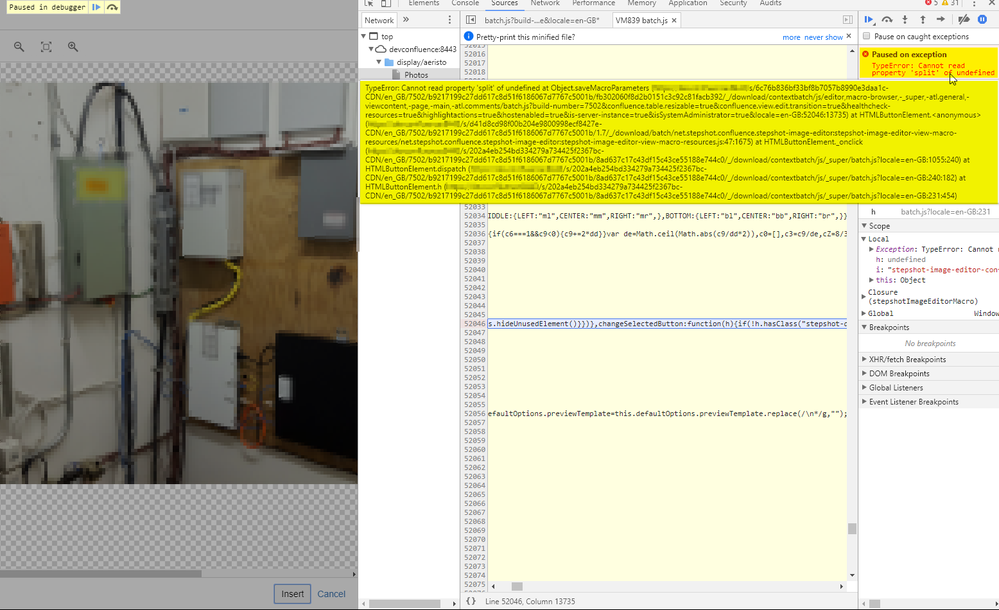Resume script from the Paused in debugger overlay
This screenshot has width=999, height=610.
click(x=96, y=7)
